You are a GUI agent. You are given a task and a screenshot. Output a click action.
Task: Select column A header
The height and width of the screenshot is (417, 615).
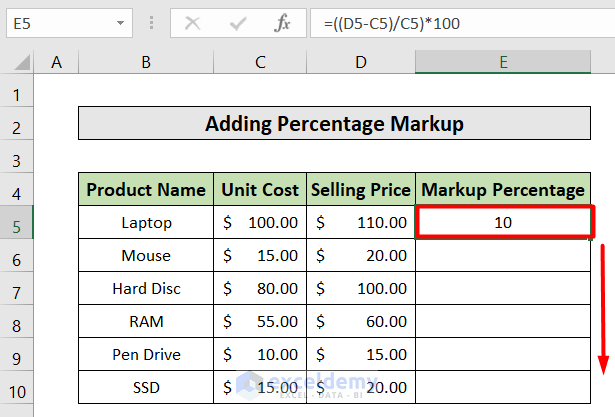(57, 63)
